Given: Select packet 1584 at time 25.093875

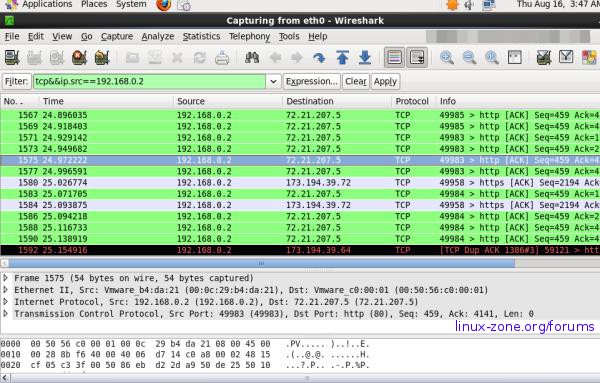Looking at the screenshot, I should 300,205.
